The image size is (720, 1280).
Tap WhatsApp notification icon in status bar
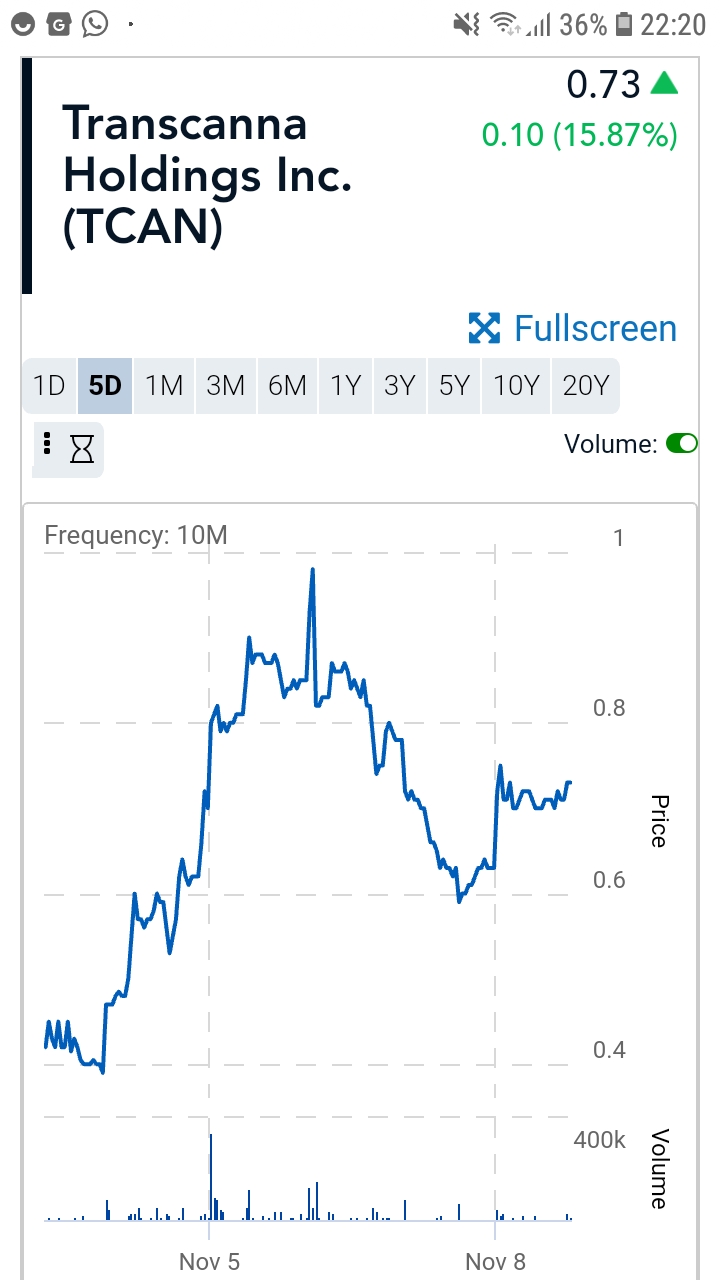click(95, 23)
